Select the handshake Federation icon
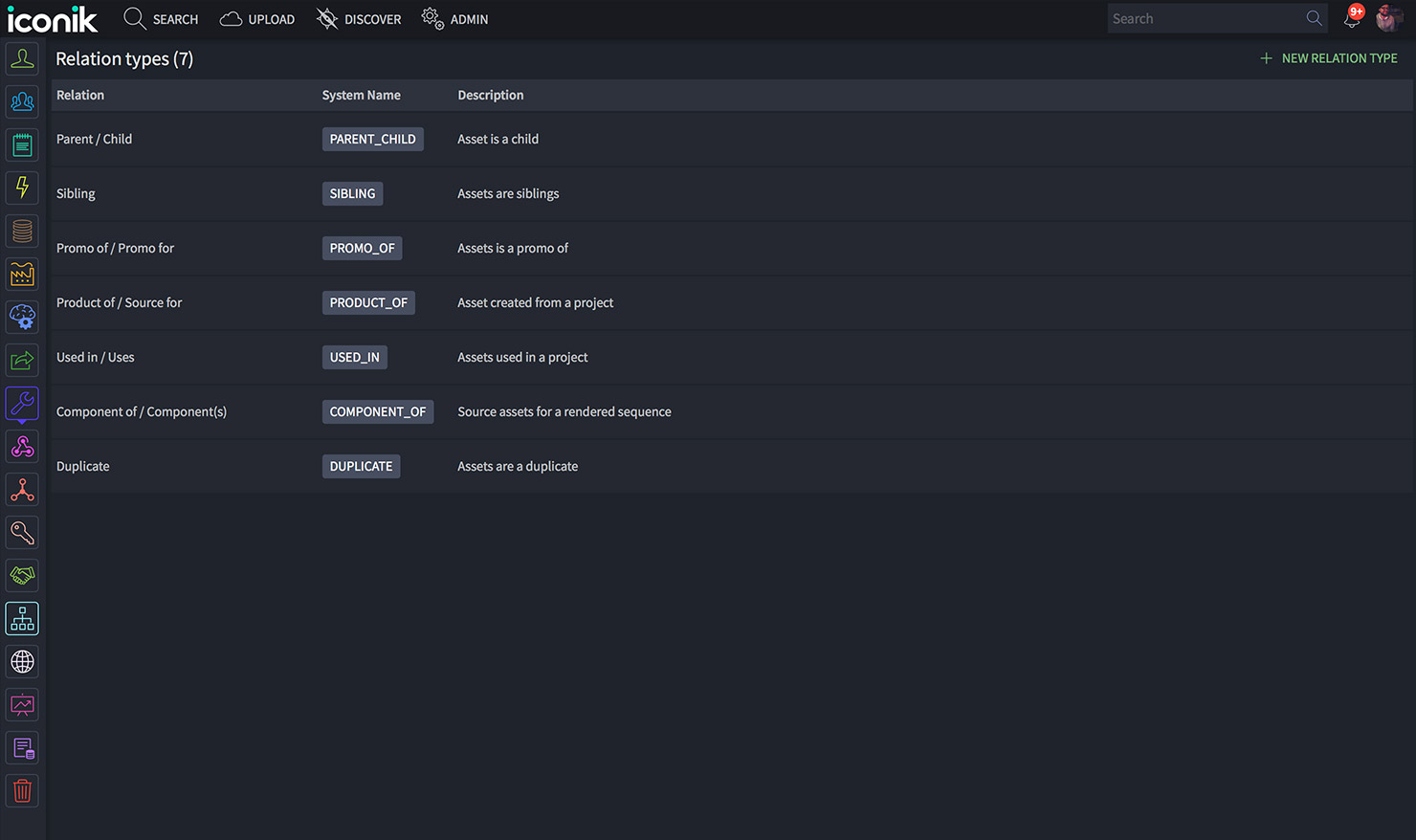The height and width of the screenshot is (840, 1416). pyautogui.click(x=22, y=575)
